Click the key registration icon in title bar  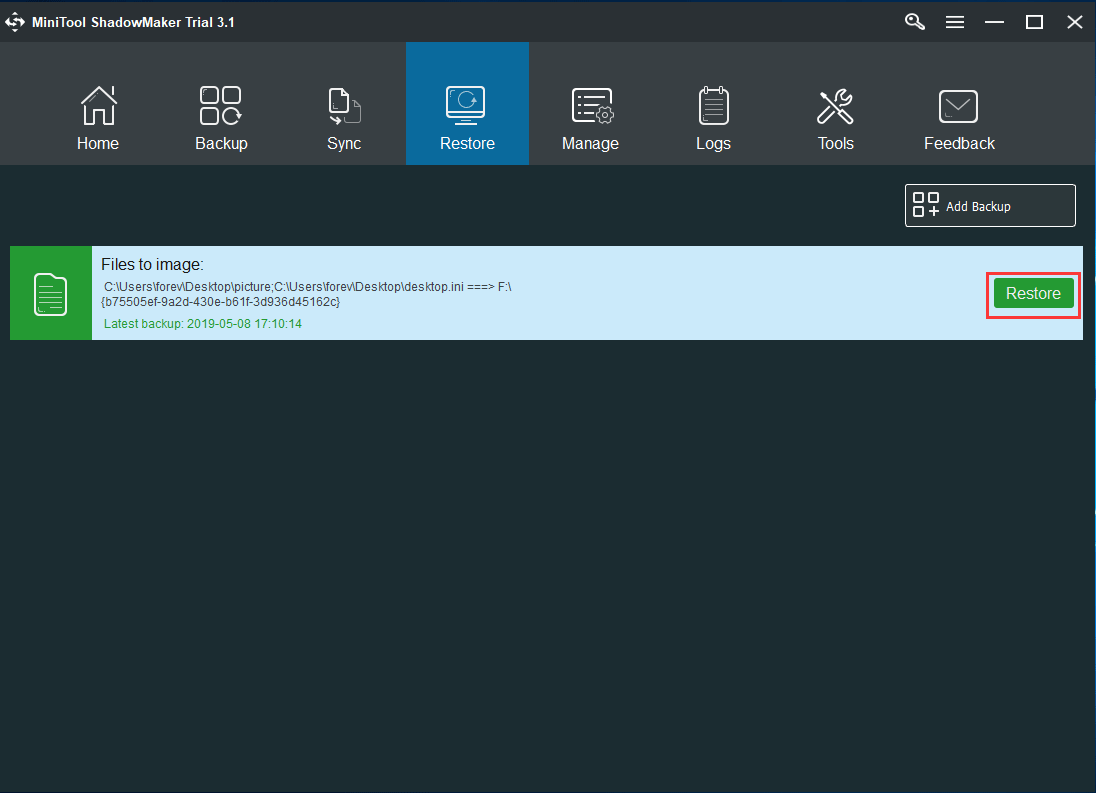[915, 21]
